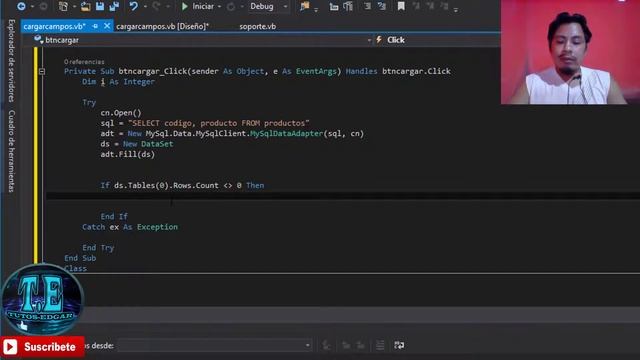Expand the Undo history dropdown
The width and height of the screenshot is (640, 360).
click(145, 7)
